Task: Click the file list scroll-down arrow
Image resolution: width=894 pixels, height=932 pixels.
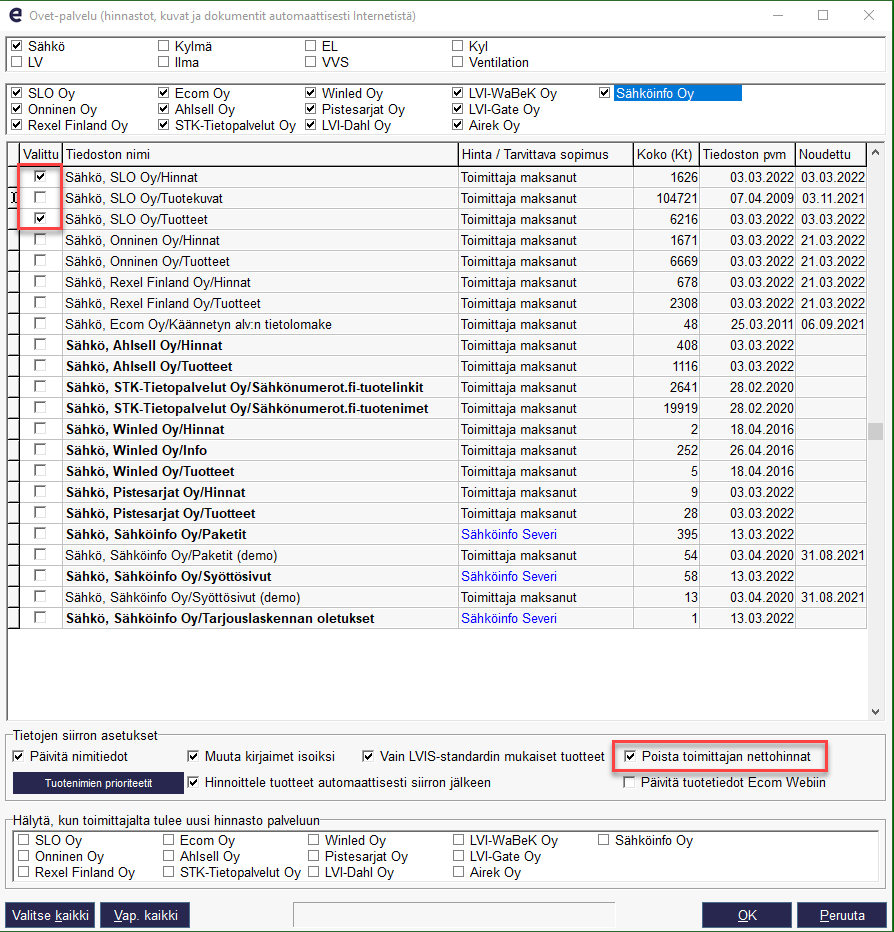Action: [875, 711]
